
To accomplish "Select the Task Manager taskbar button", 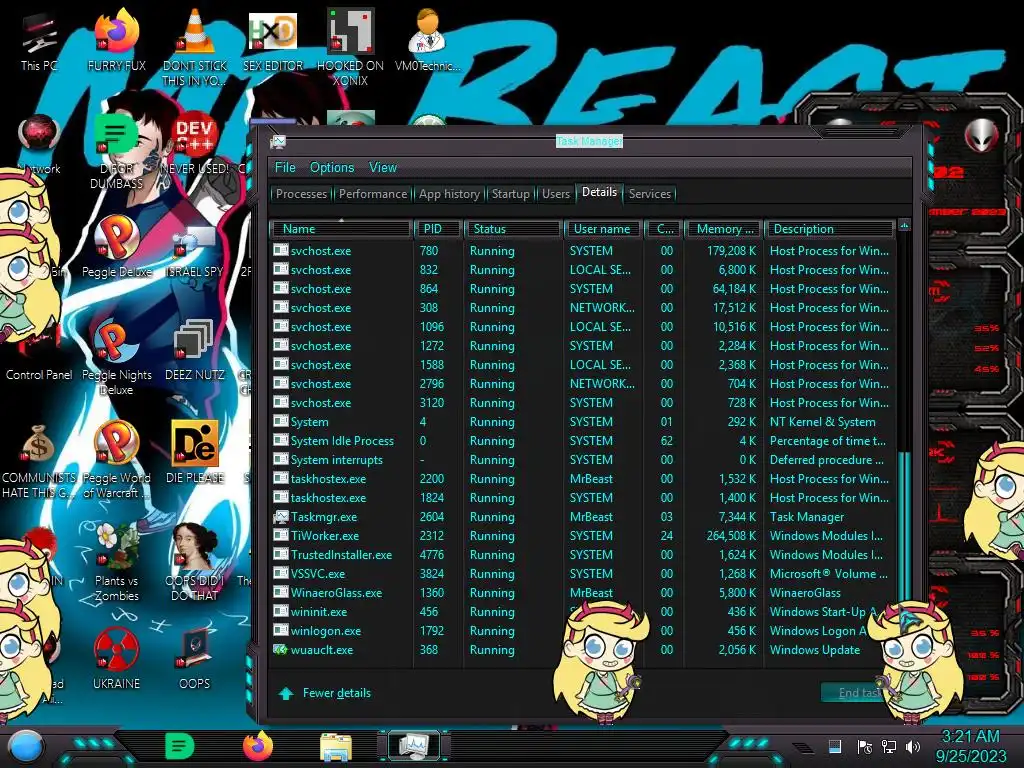I will coord(413,746).
